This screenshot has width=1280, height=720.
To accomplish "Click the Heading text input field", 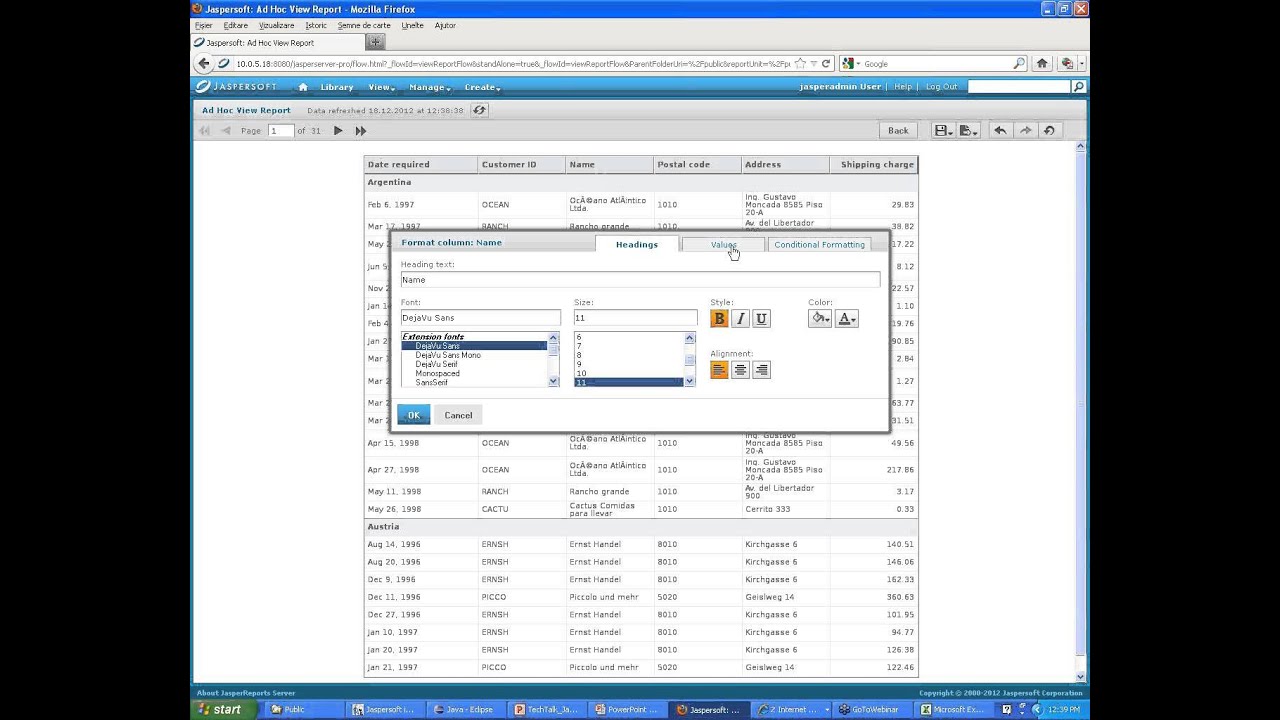I will (640, 280).
